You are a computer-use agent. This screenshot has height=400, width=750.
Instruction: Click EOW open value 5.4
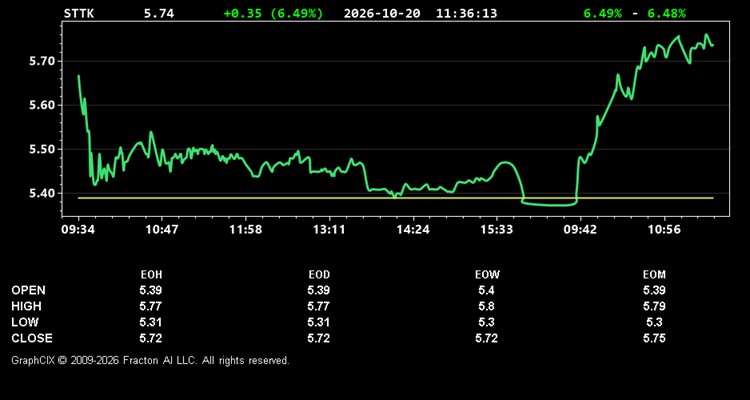coord(486,290)
